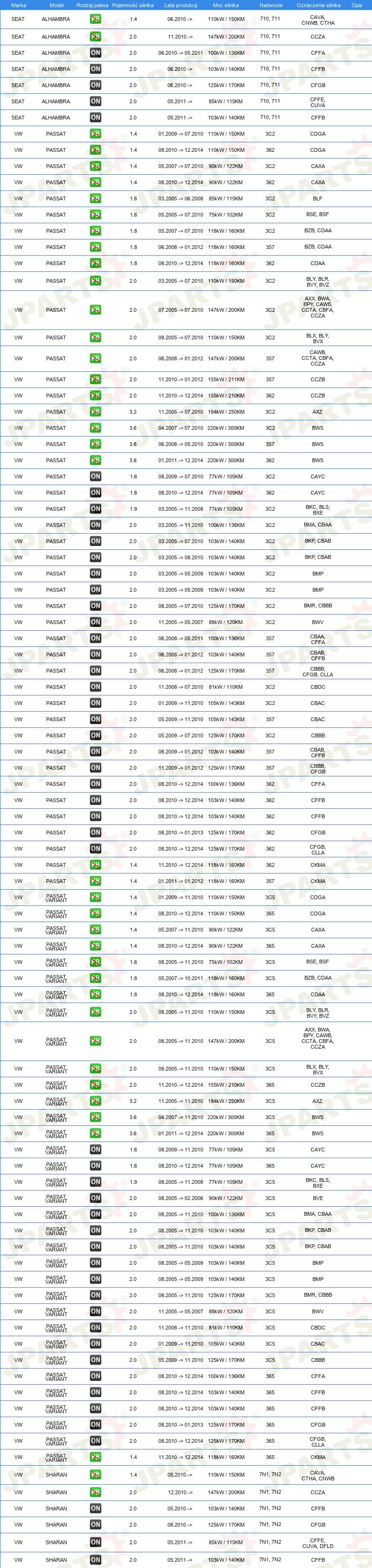This screenshot has width=372, height=1568.
Task: Click date range 08.2005 -> 02.2006
Action: pyautogui.click(x=181, y=1198)
